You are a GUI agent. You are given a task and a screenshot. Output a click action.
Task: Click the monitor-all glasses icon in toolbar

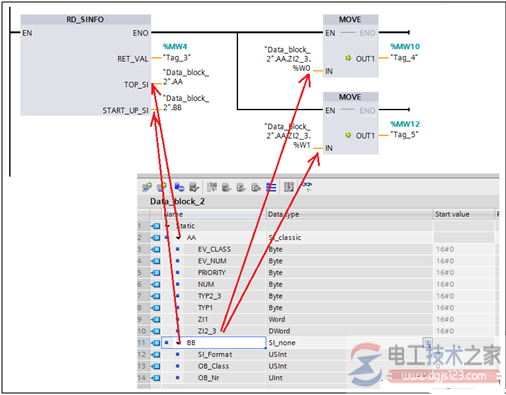coord(307,187)
